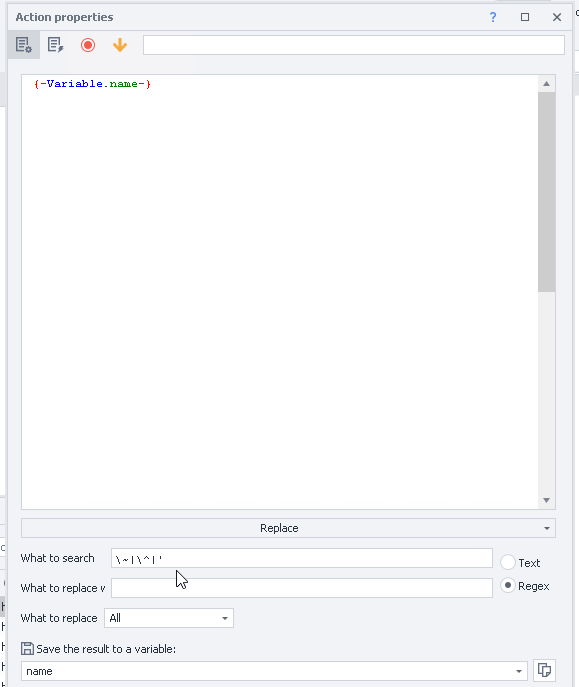This screenshot has height=687, width=579.
Task: Select the Text radio button
Action: coord(508,562)
